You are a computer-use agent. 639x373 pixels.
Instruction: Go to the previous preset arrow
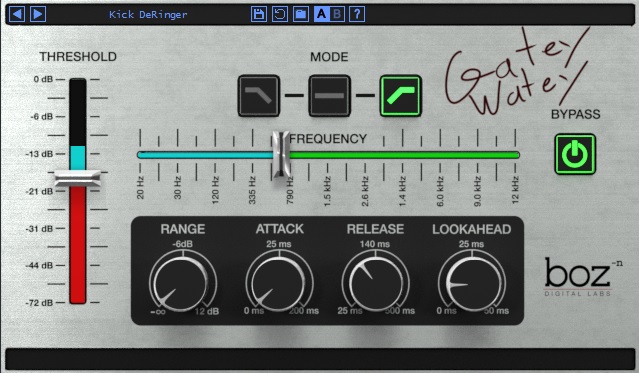tap(17, 14)
